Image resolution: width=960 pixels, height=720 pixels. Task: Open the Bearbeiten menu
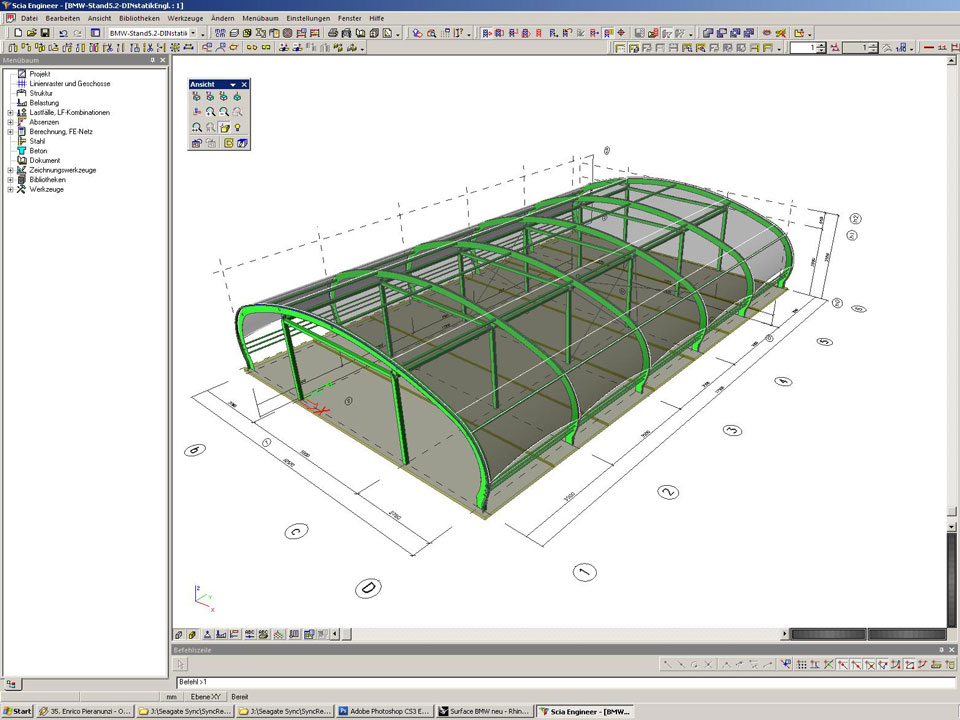pos(63,18)
